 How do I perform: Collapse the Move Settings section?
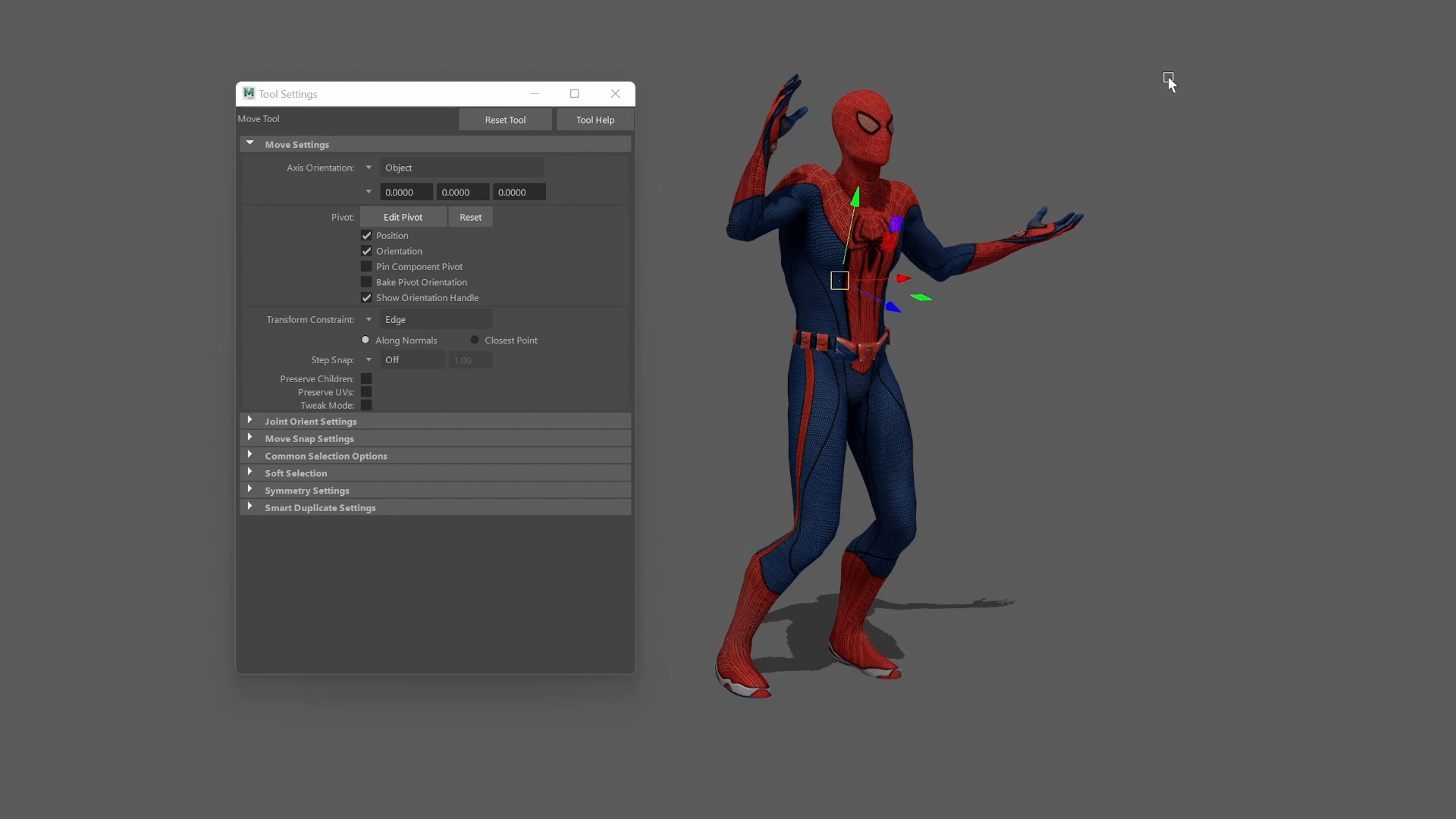pyautogui.click(x=249, y=143)
